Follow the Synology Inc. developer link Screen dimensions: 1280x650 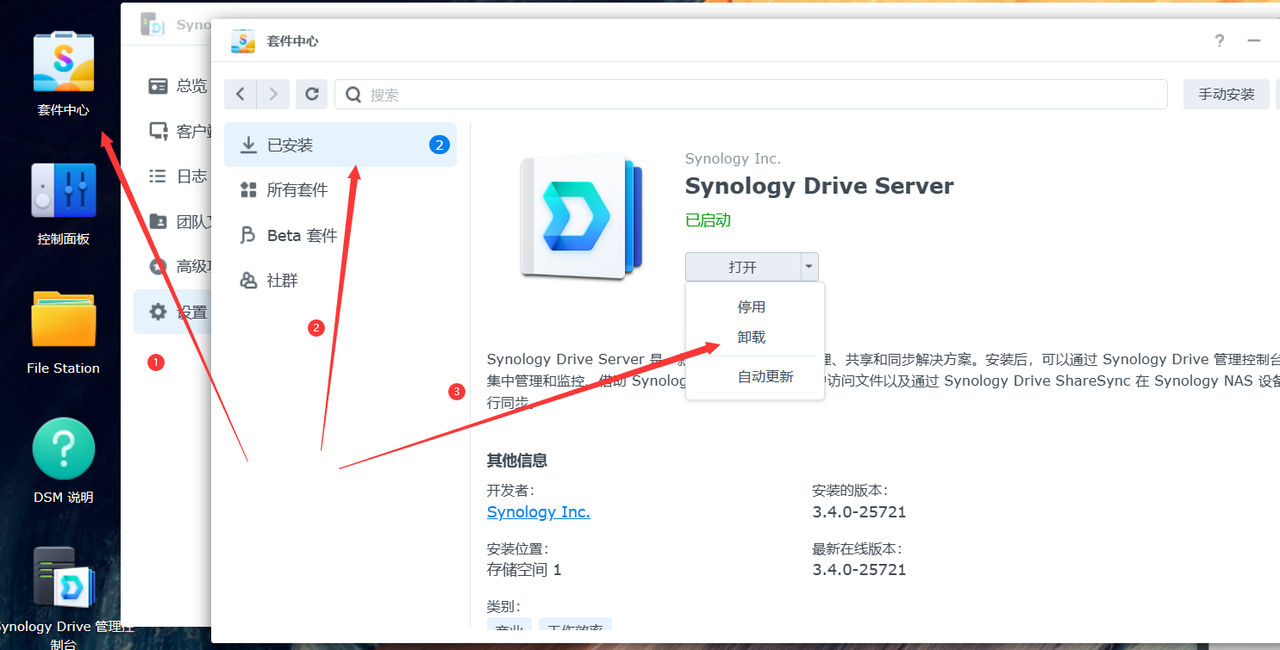point(538,512)
